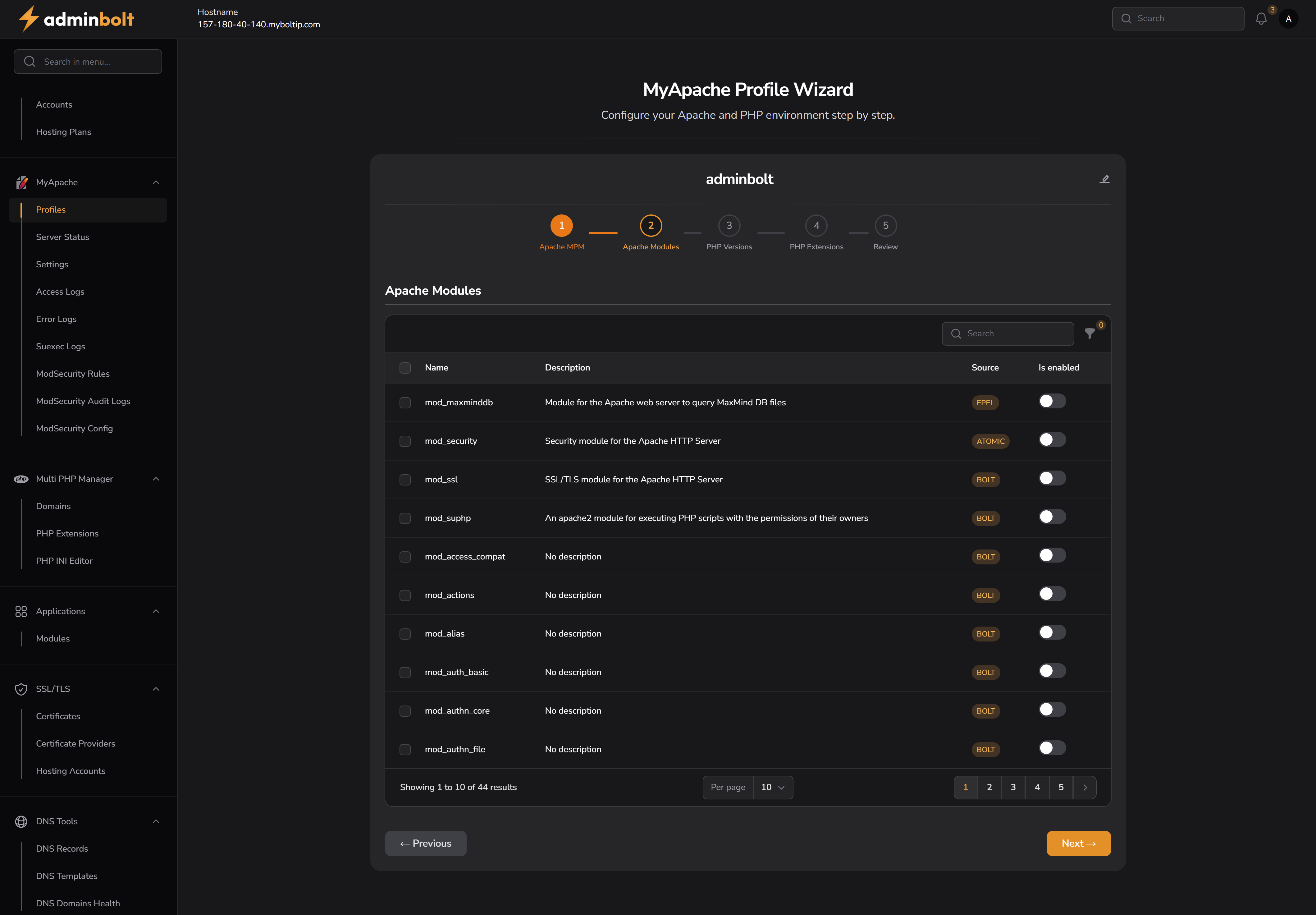
Task: Collapse the Applications menu group
Action: point(156,611)
